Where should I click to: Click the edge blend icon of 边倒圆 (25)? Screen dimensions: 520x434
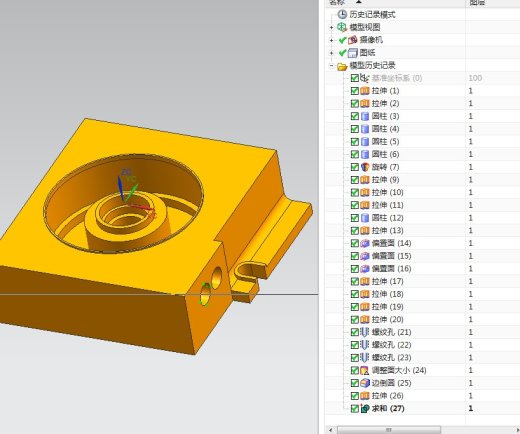click(x=365, y=383)
